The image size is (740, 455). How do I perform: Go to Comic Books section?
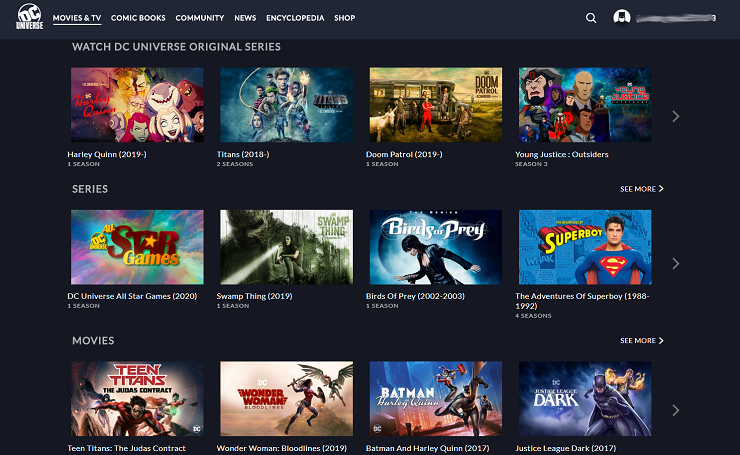(138, 18)
